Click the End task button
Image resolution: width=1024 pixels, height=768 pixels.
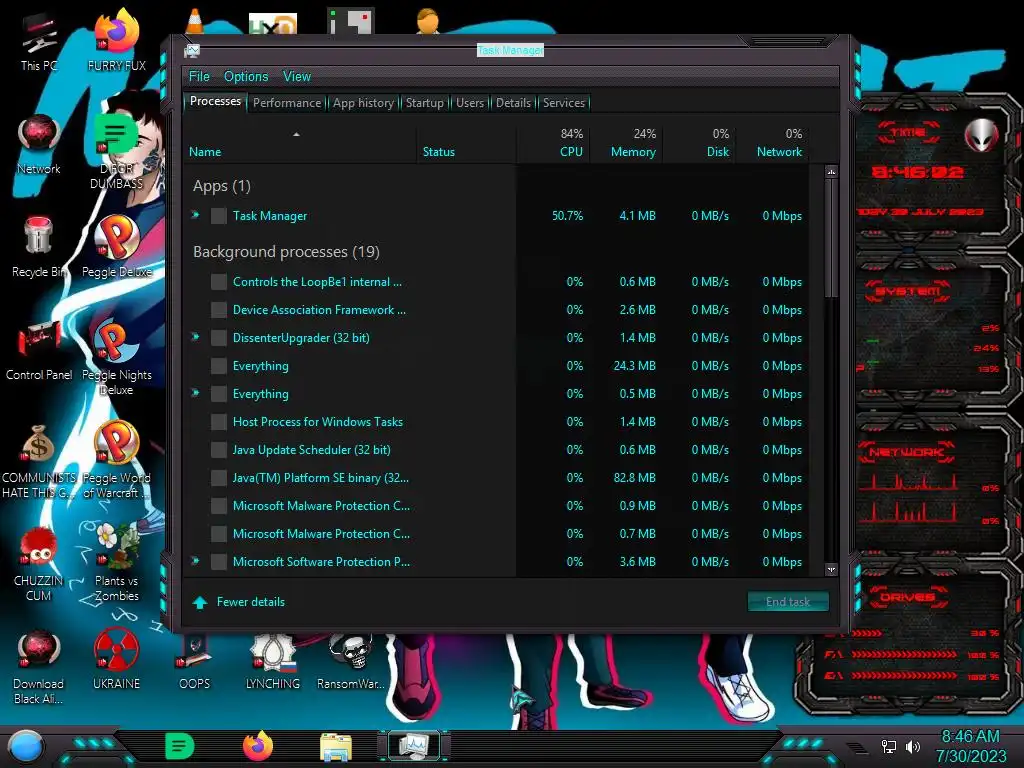788,601
